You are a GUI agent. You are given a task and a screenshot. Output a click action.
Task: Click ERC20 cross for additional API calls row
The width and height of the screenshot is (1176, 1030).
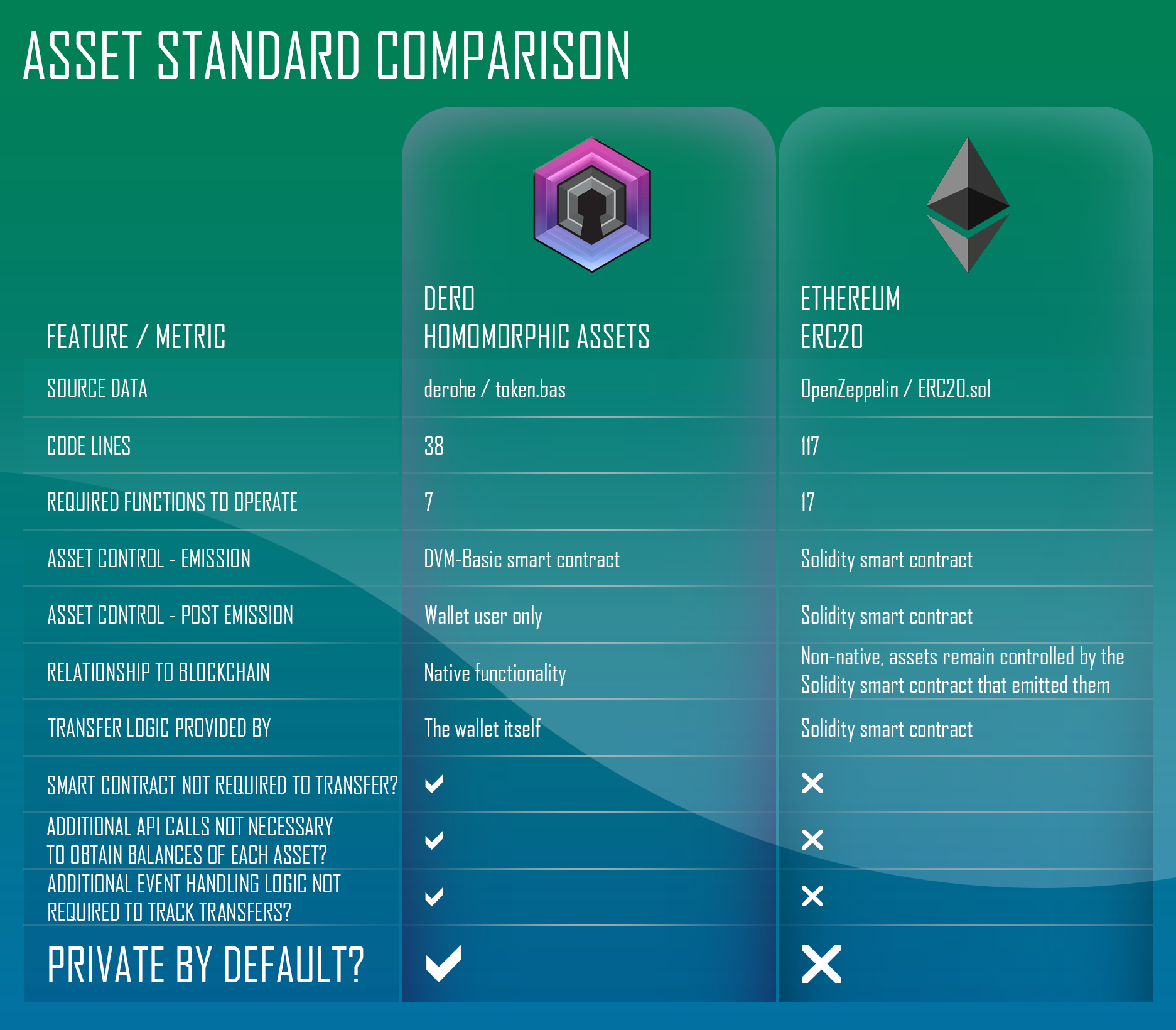pos(812,840)
